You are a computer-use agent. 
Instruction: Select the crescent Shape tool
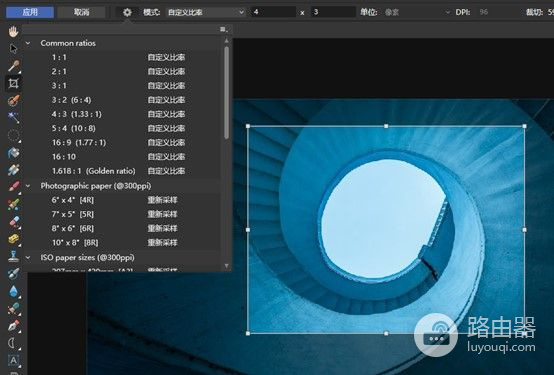(x=13, y=343)
